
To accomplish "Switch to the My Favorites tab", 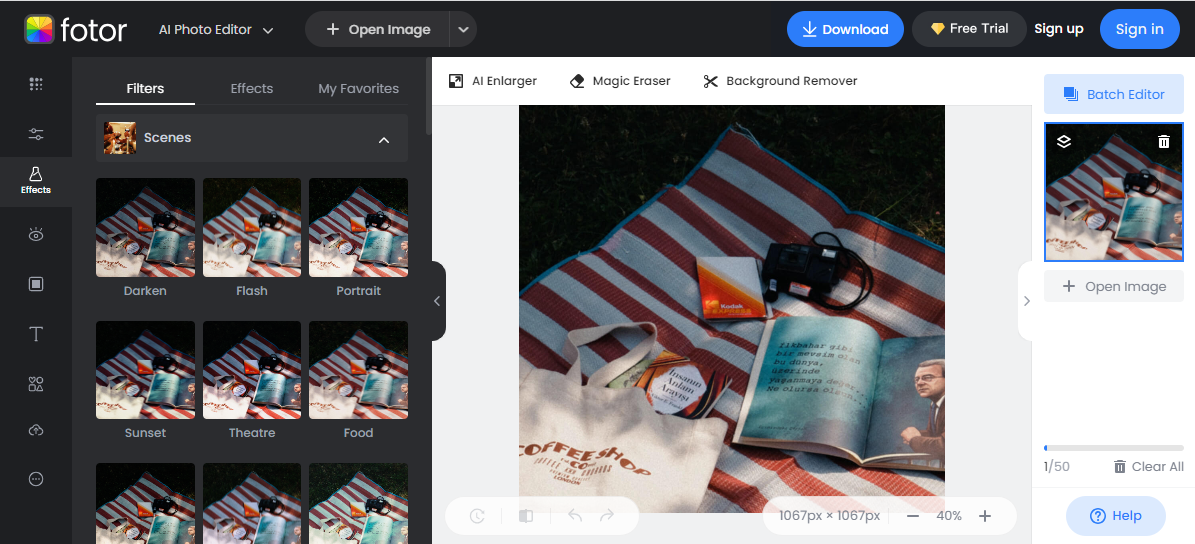I will coord(358,88).
